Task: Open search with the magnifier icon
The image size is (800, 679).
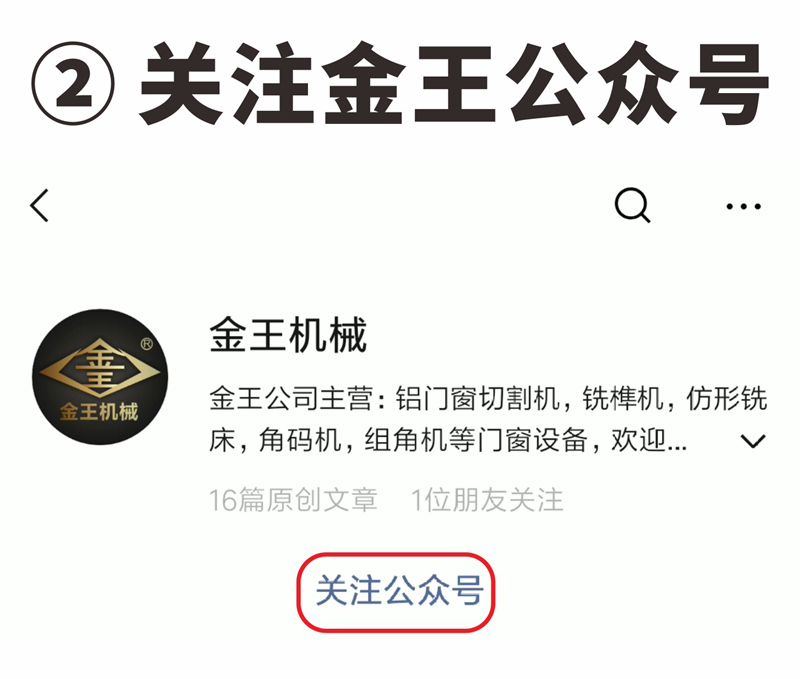Action: pos(632,206)
